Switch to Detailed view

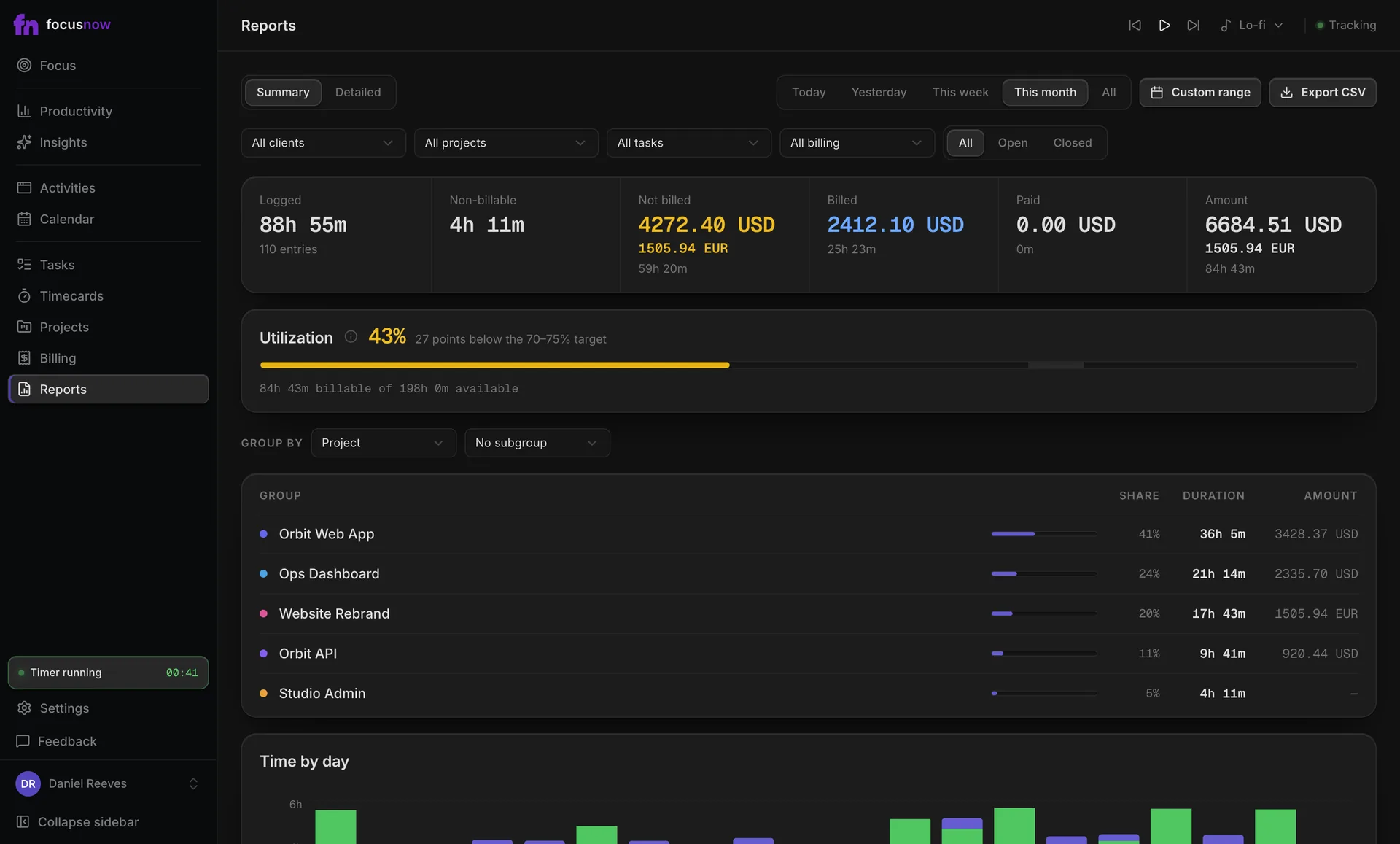coord(357,92)
